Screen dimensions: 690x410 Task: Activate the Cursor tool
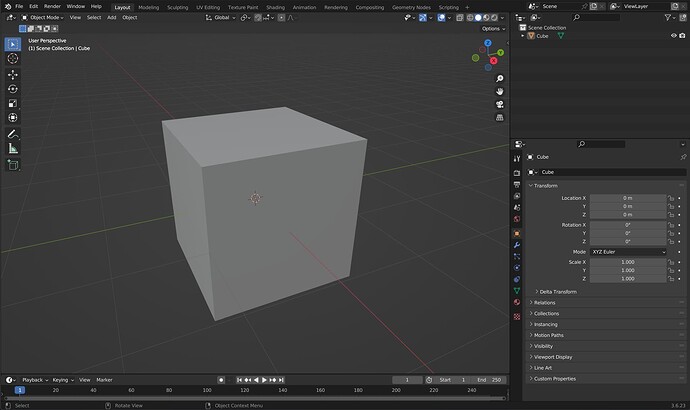[x=13, y=59]
